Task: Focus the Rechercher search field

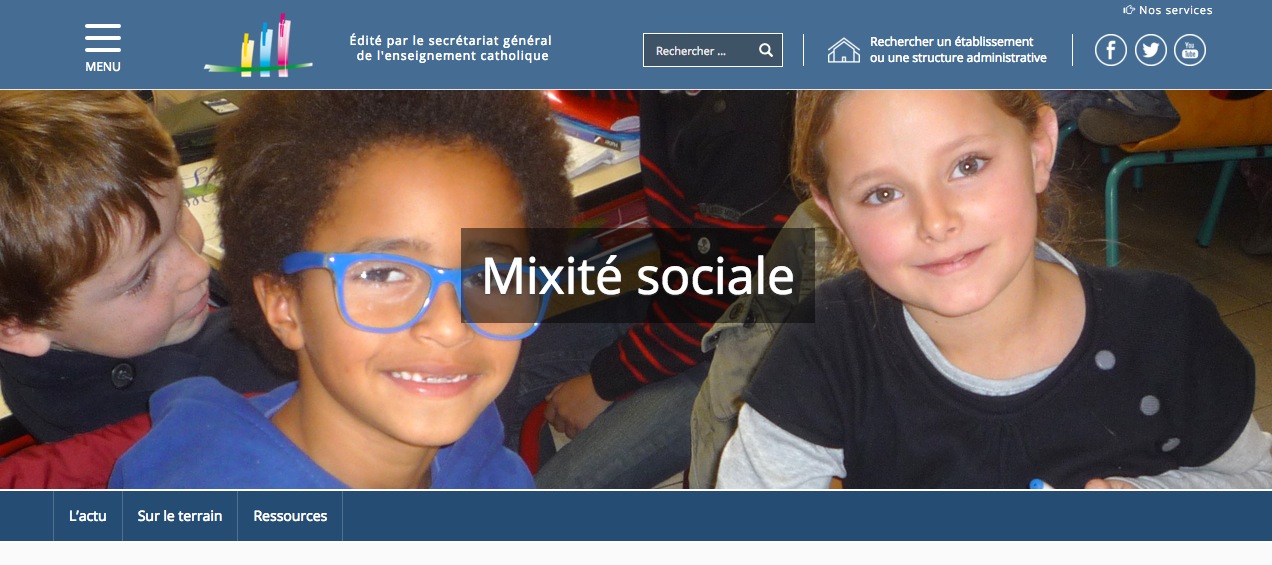Action: pos(713,50)
